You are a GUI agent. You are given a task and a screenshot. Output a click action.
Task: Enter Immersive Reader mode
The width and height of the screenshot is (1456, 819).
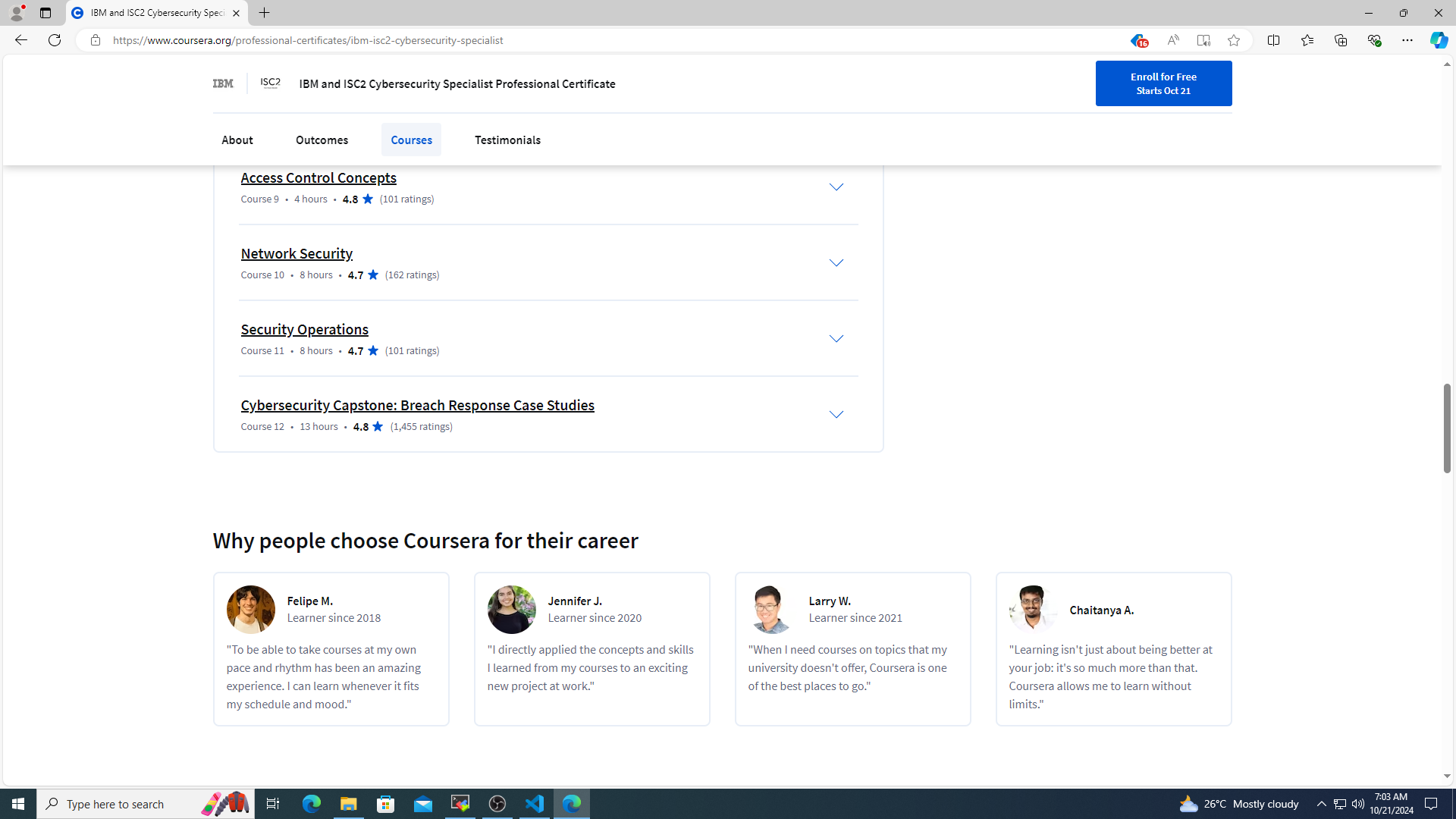[1203, 40]
